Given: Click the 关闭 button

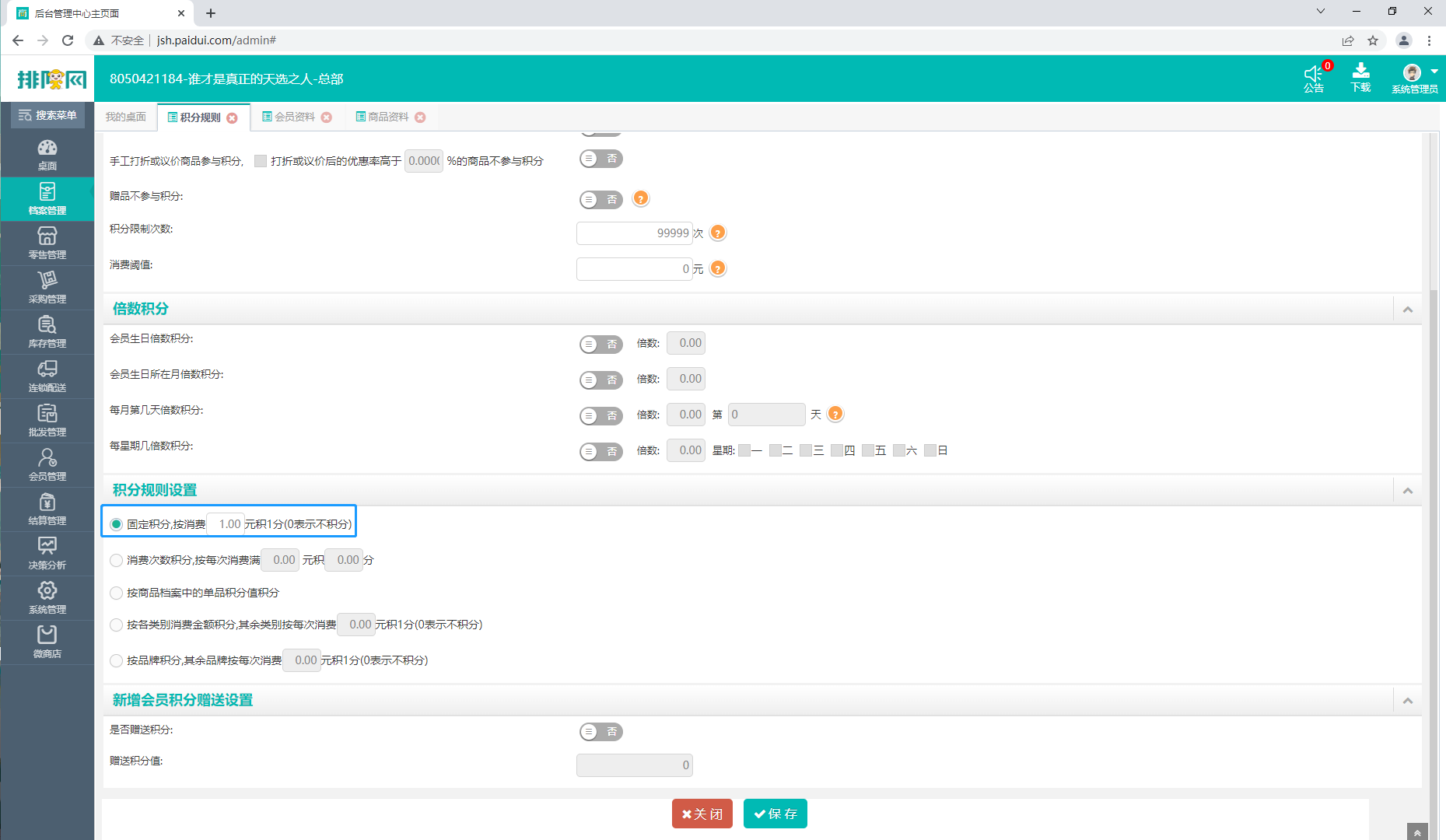Looking at the screenshot, I should pyautogui.click(x=702, y=814).
